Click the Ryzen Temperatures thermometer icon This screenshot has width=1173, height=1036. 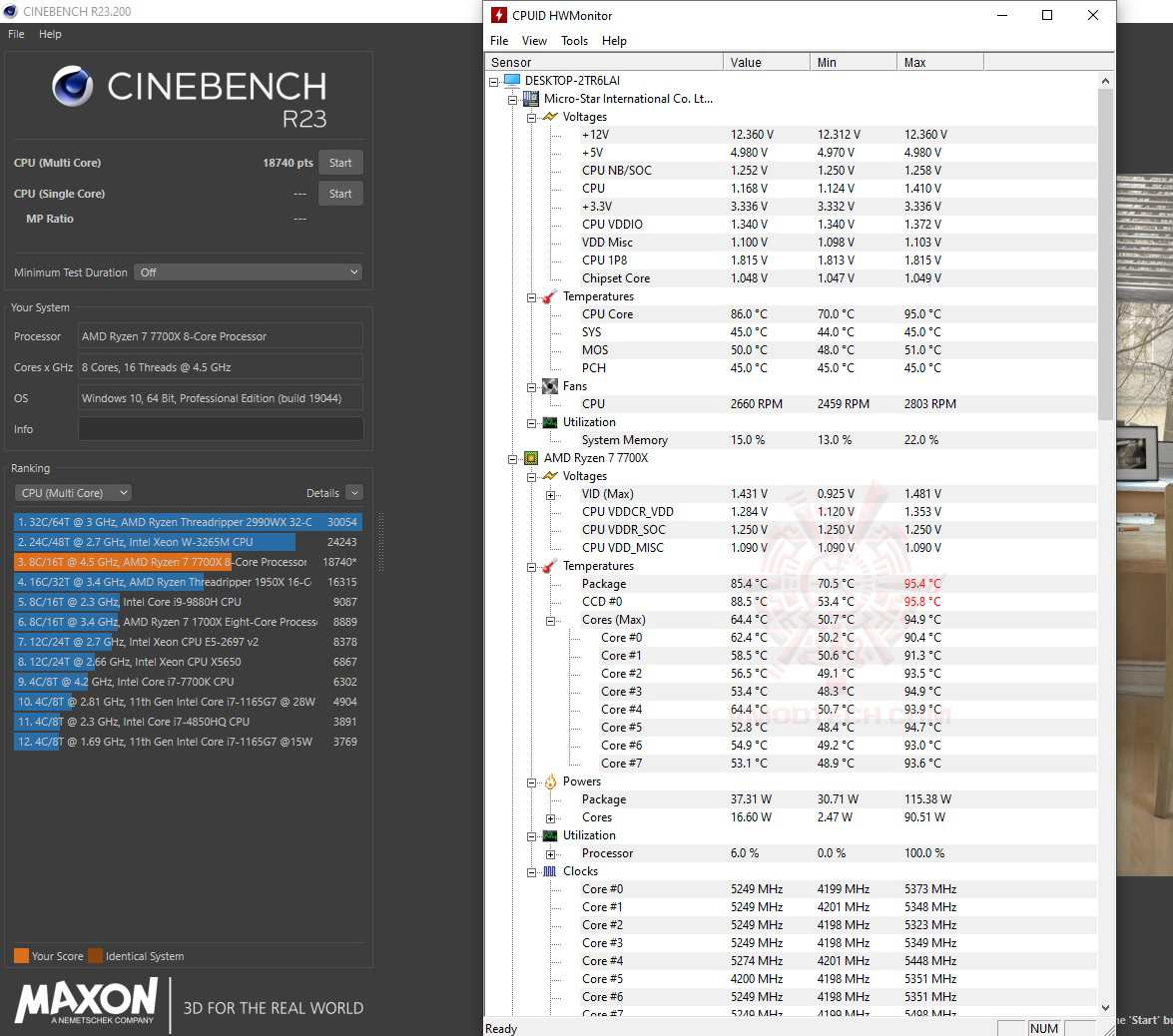click(x=550, y=566)
